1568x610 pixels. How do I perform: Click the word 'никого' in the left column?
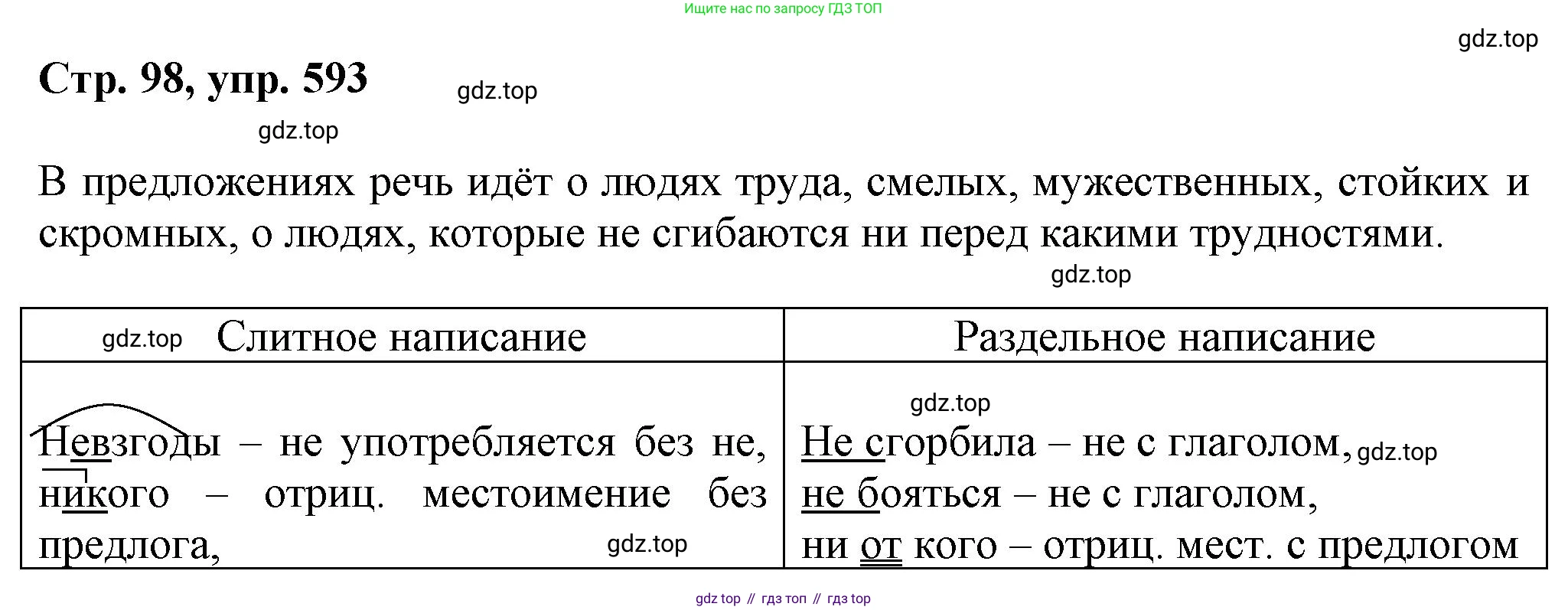(x=104, y=494)
